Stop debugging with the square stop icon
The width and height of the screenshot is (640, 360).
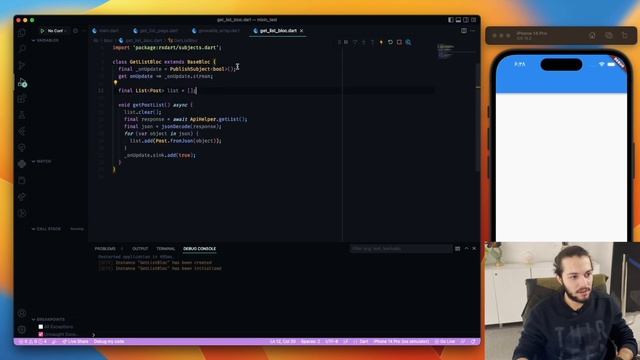tap(399, 42)
